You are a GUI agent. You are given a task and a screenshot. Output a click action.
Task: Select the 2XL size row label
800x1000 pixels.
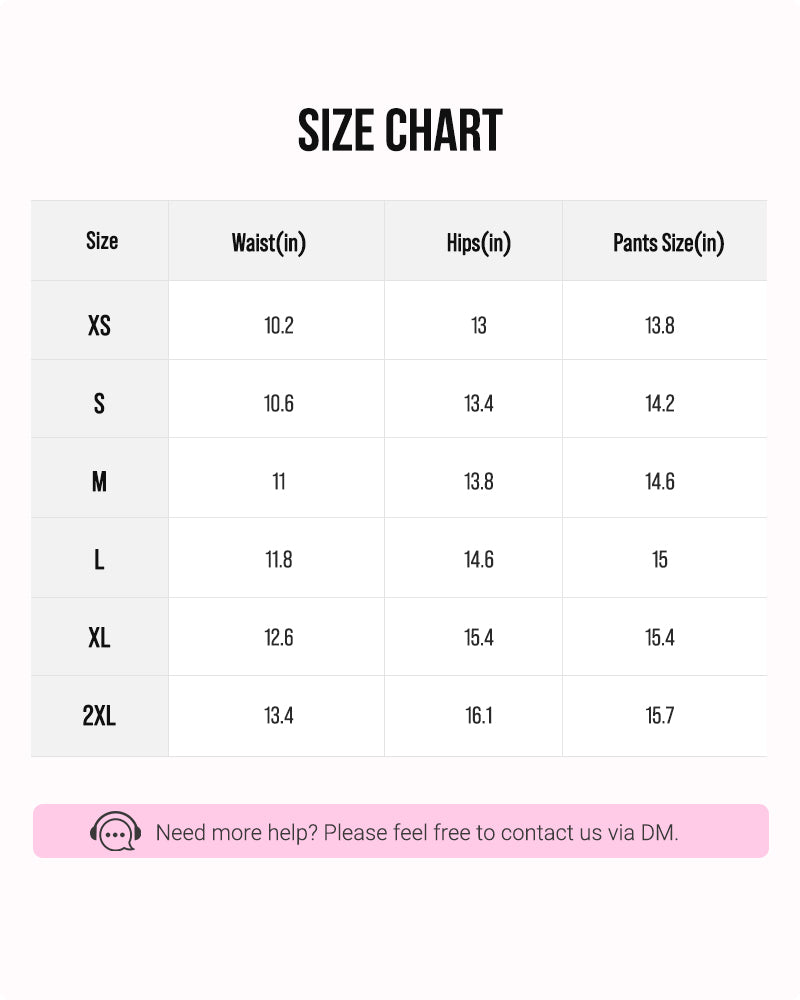click(x=99, y=716)
